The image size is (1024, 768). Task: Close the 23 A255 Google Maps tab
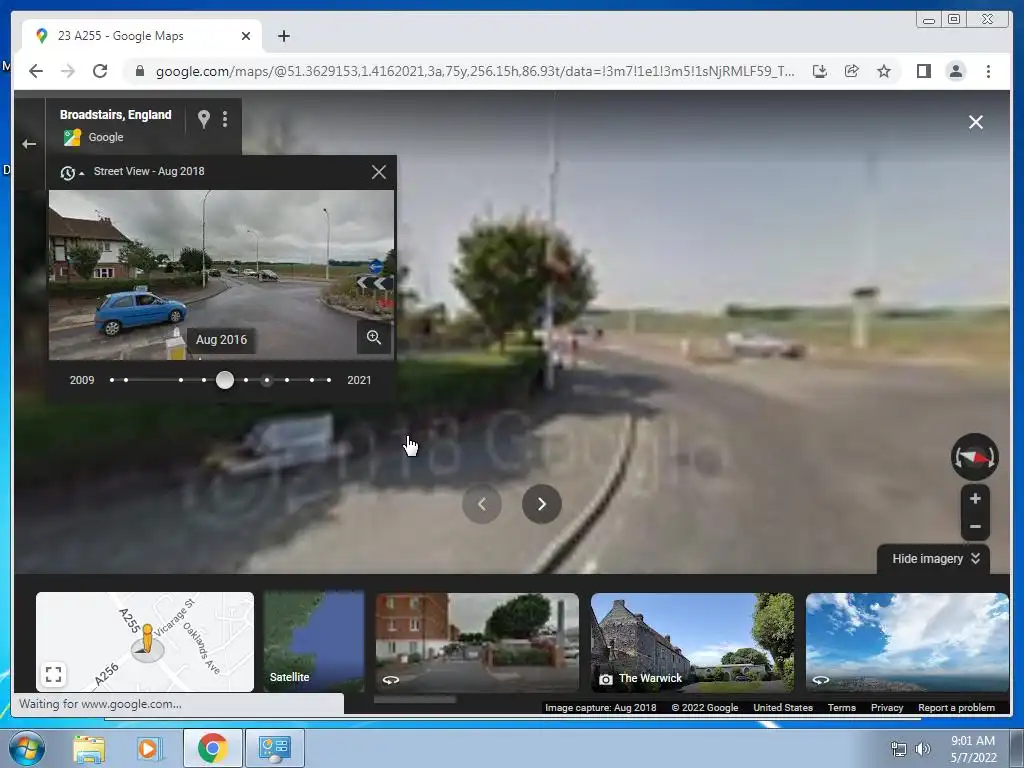pyautogui.click(x=246, y=36)
